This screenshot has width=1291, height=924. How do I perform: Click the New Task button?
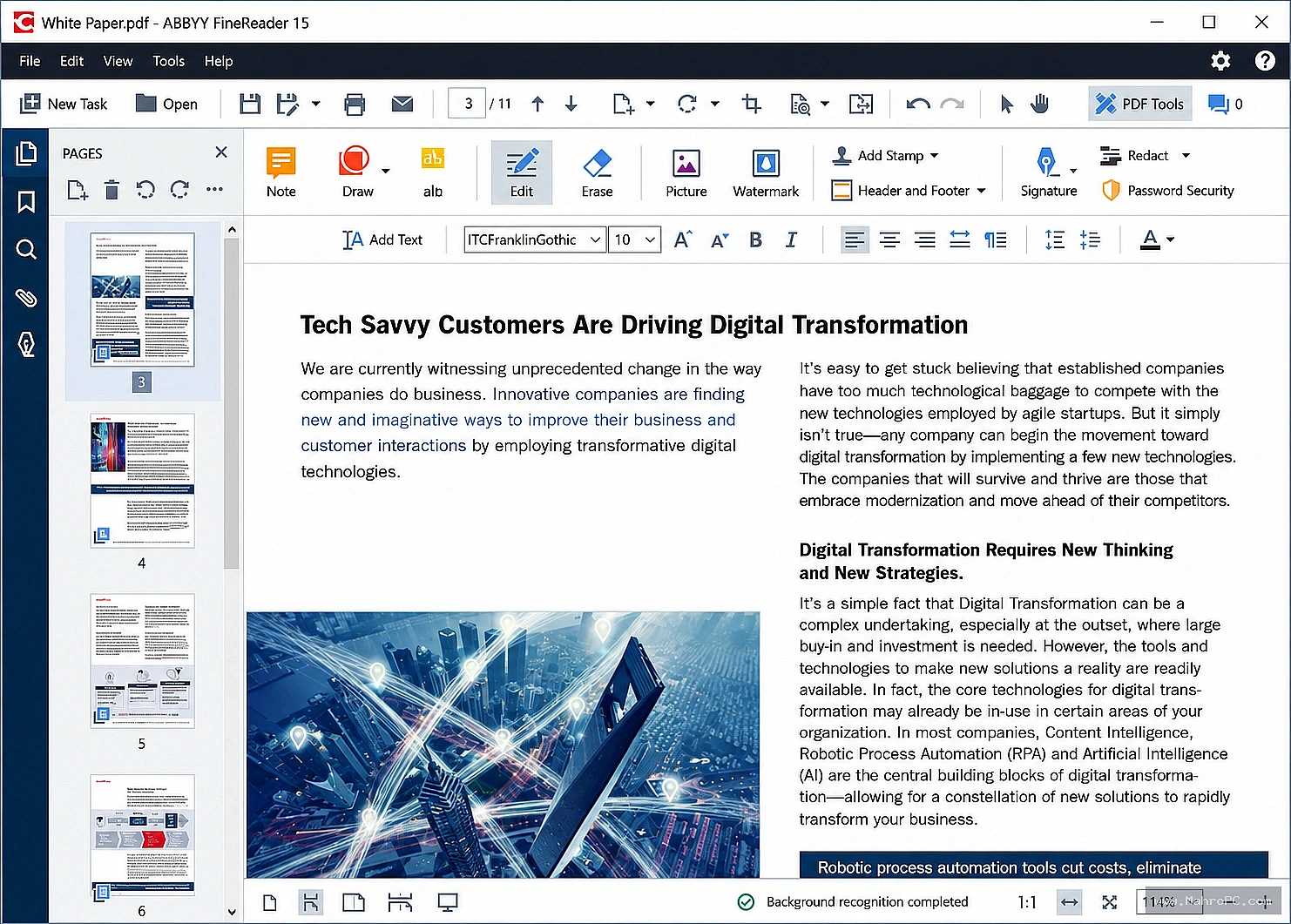click(x=64, y=105)
